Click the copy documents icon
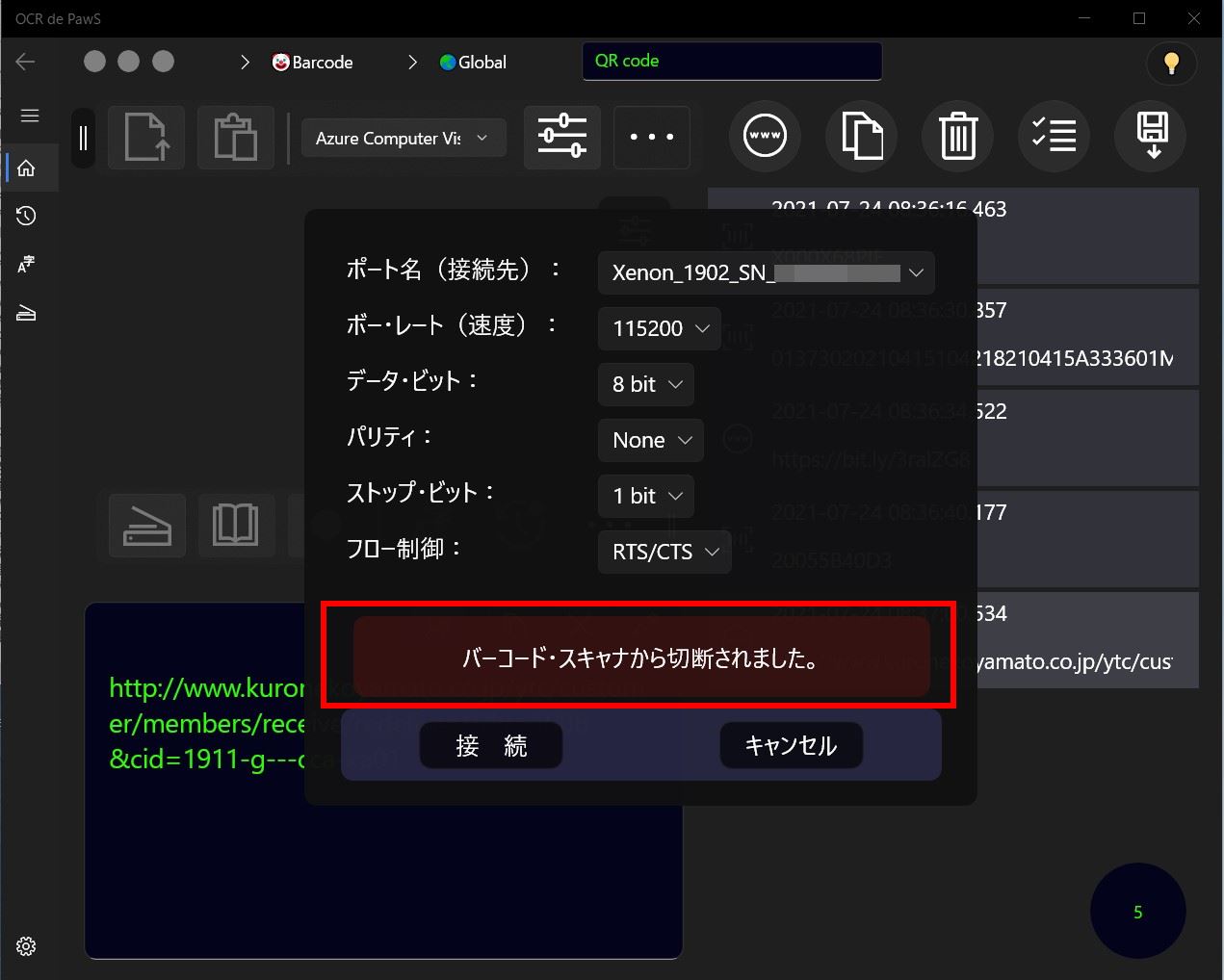1224x980 pixels. tap(861, 136)
